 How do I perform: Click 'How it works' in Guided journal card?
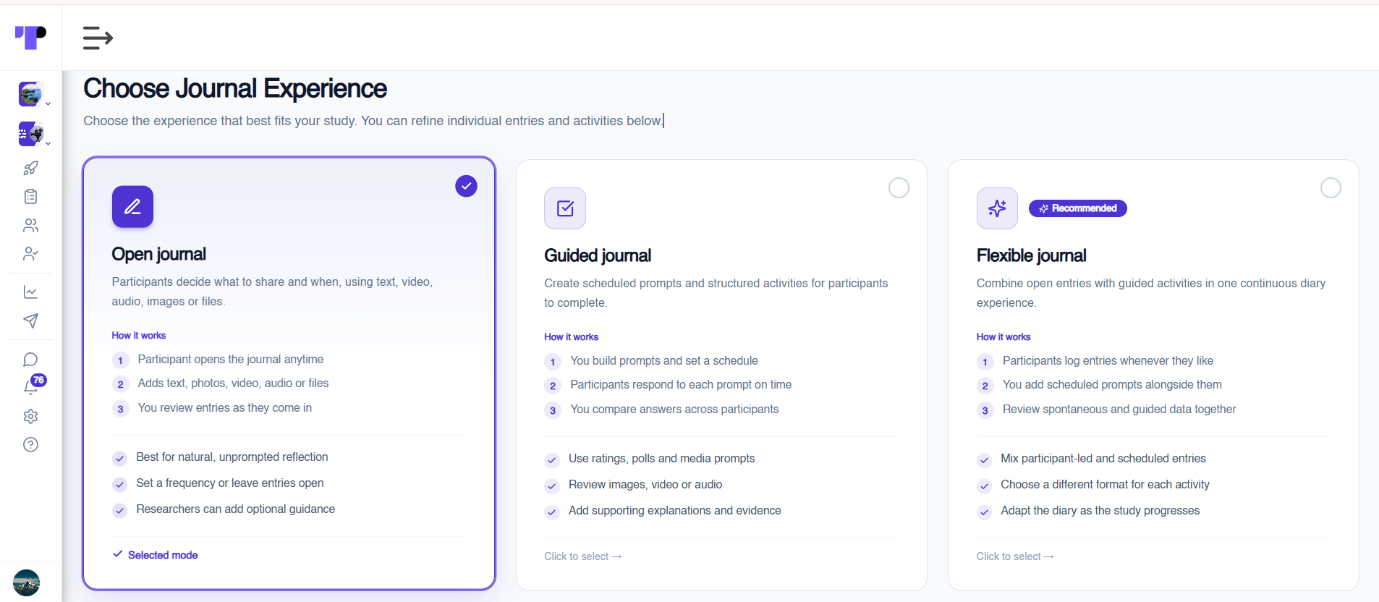click(571, 337)
